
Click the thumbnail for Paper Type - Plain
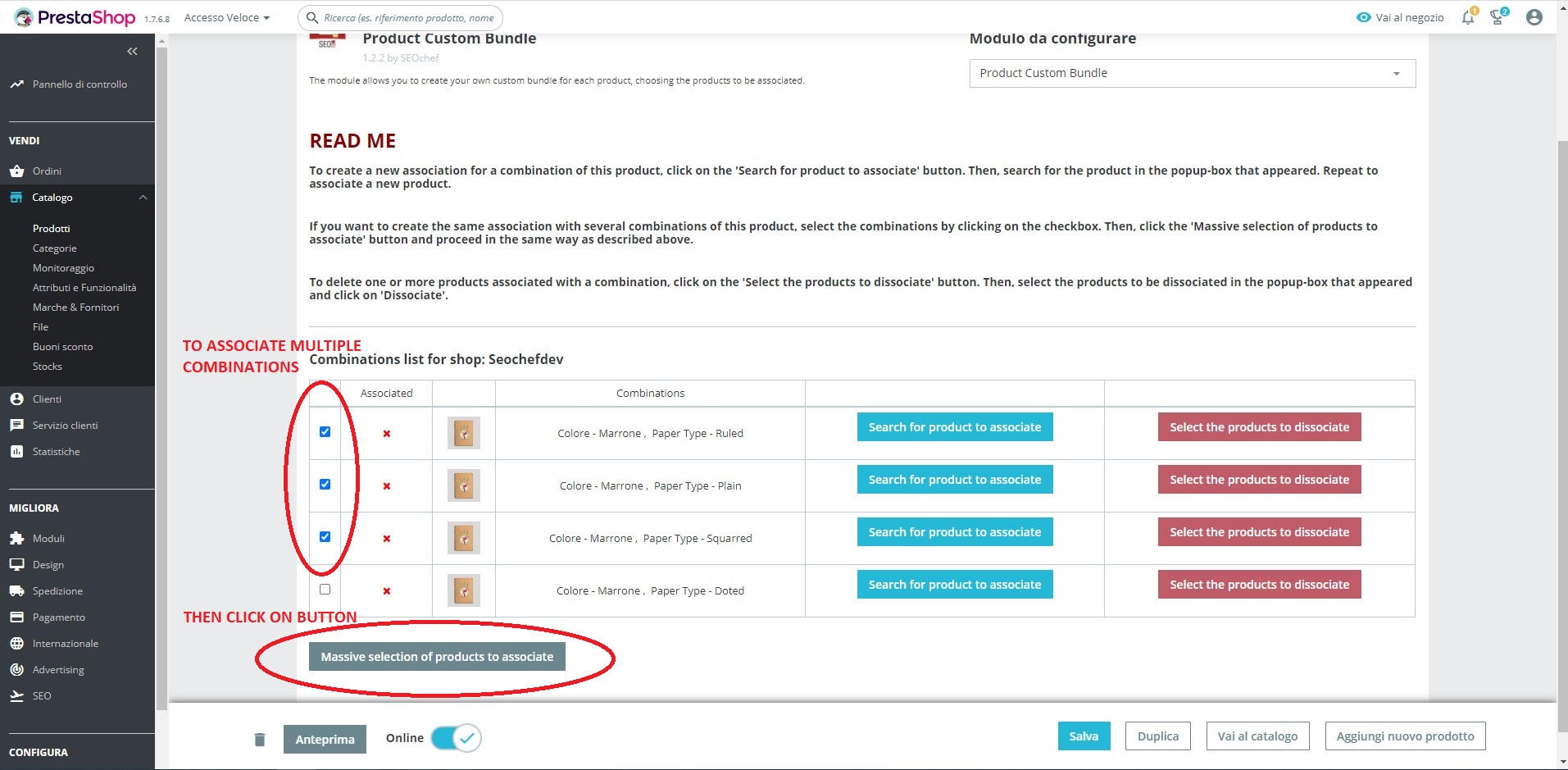pos(464,486)
